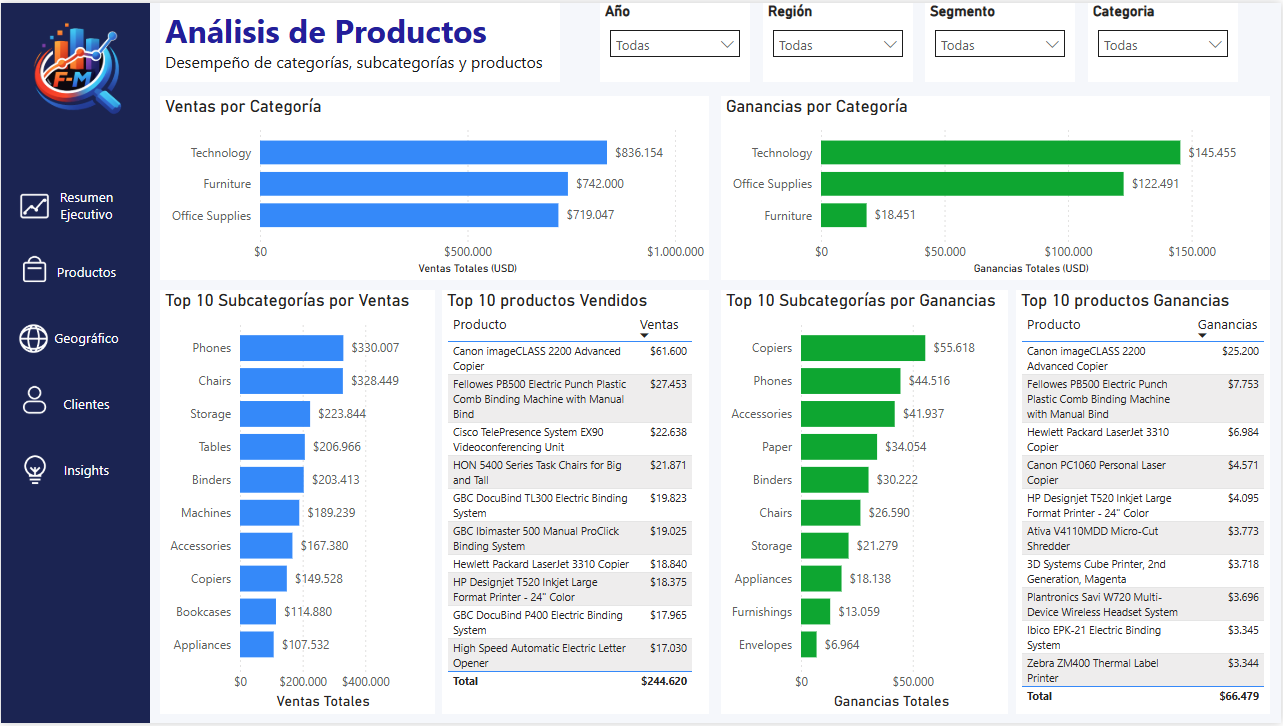The image size is (1283, 726).
Task: Select Phones bar in subcategory sales
Action: [x=292, y=348]
